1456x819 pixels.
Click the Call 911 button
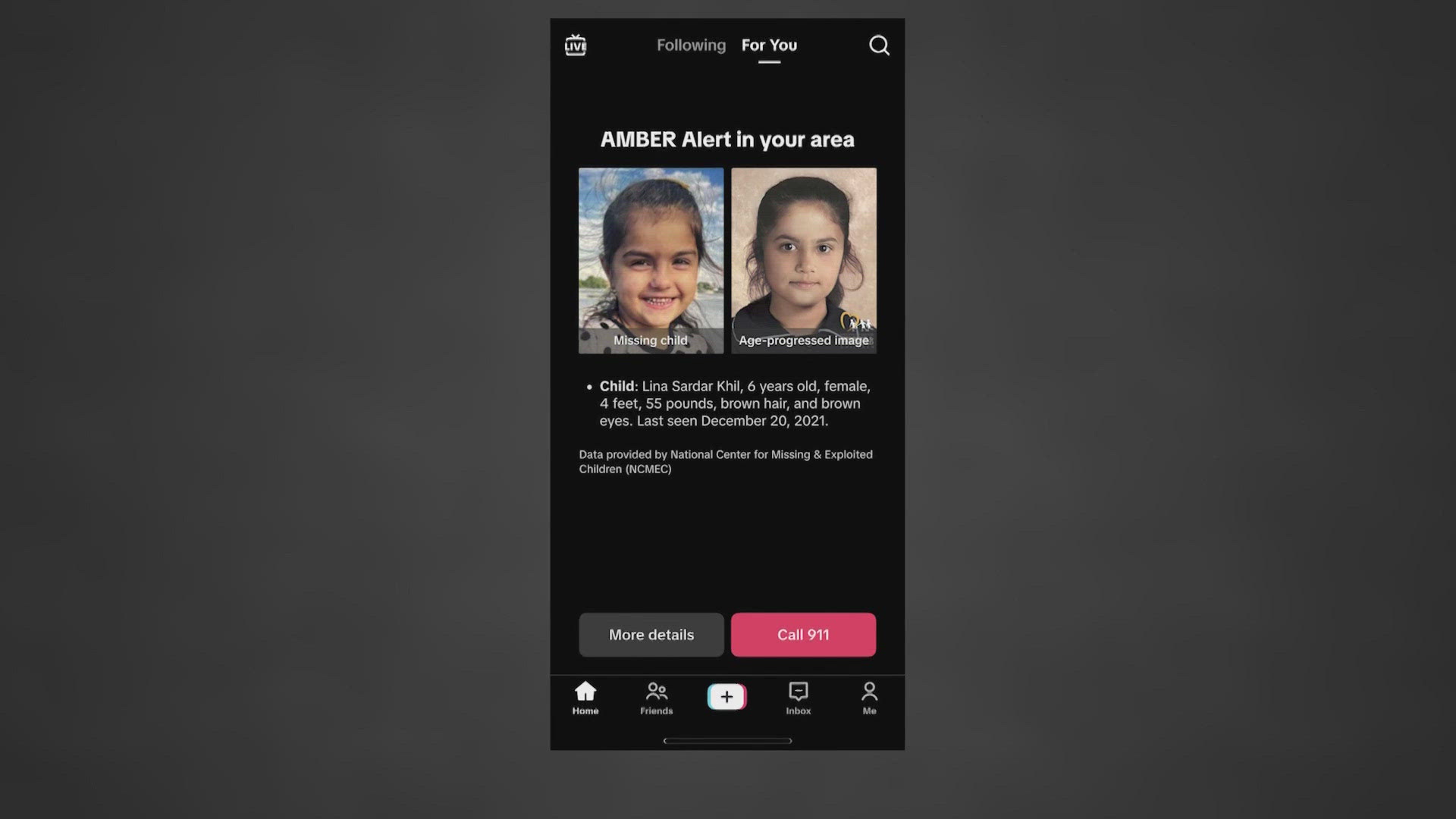803,634
